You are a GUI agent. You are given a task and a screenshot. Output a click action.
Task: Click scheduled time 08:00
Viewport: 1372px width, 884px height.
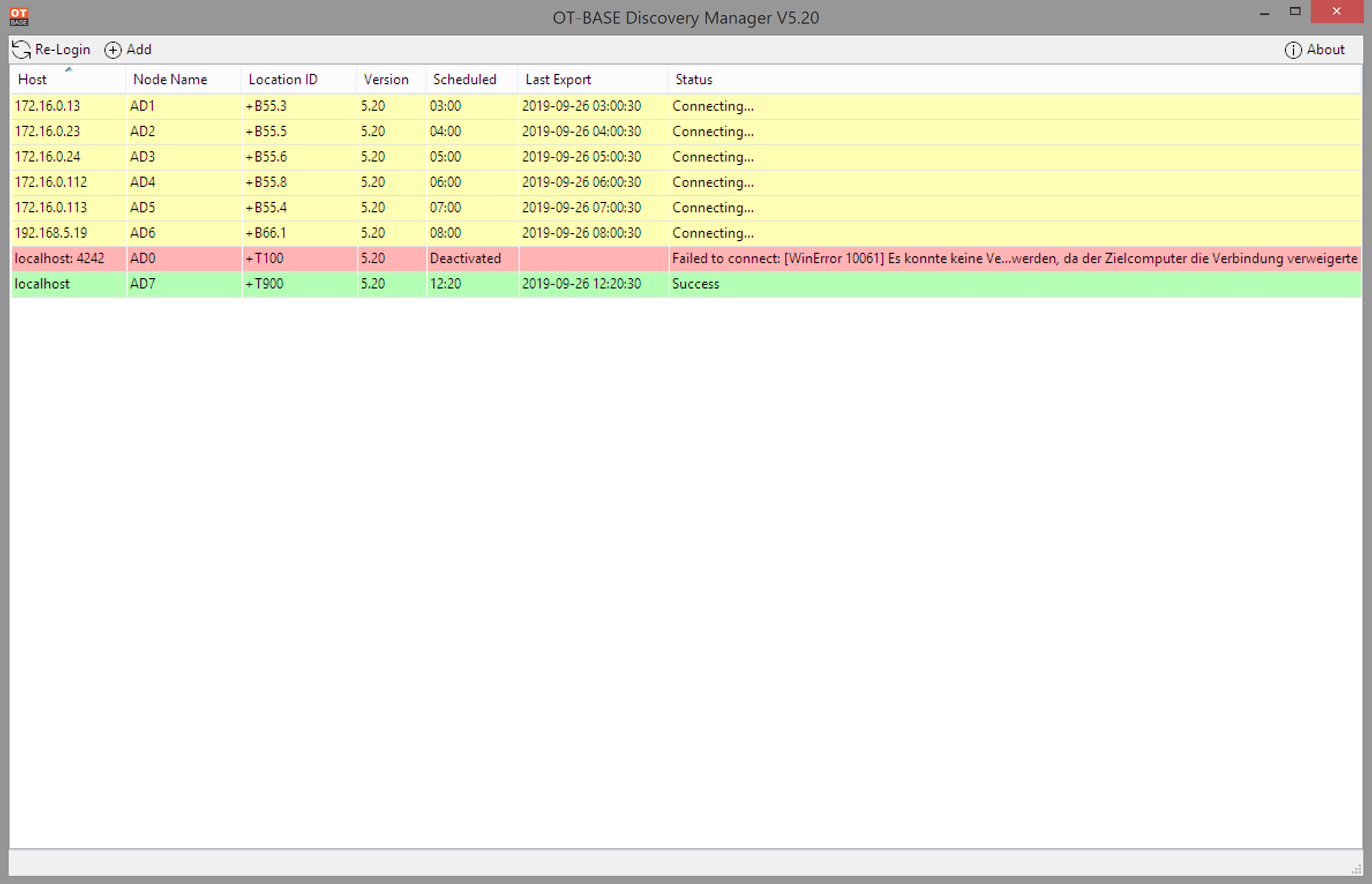pos(445,233)
